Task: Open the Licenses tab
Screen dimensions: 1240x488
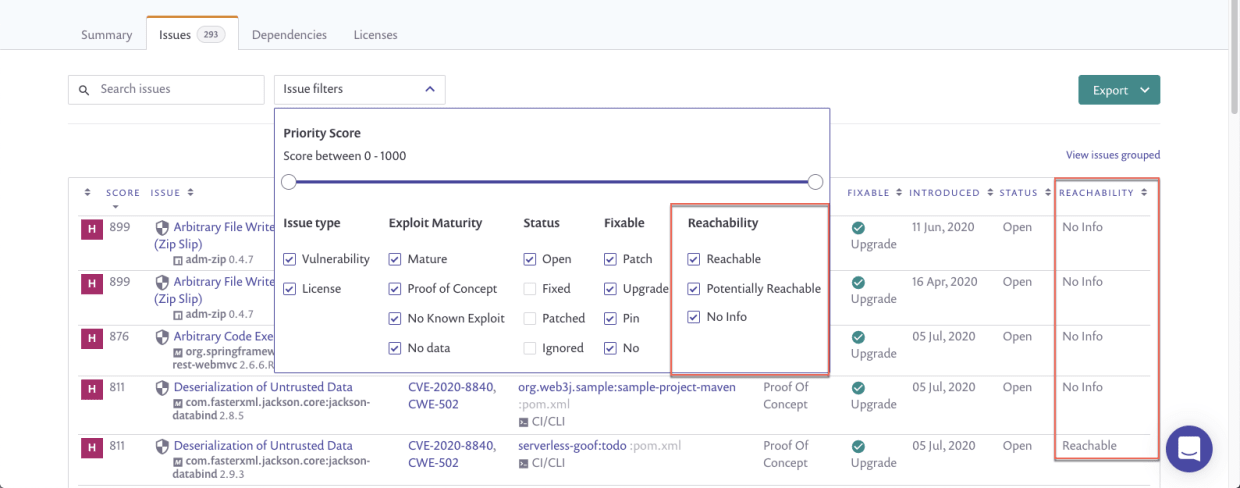Action: (375, 35)
